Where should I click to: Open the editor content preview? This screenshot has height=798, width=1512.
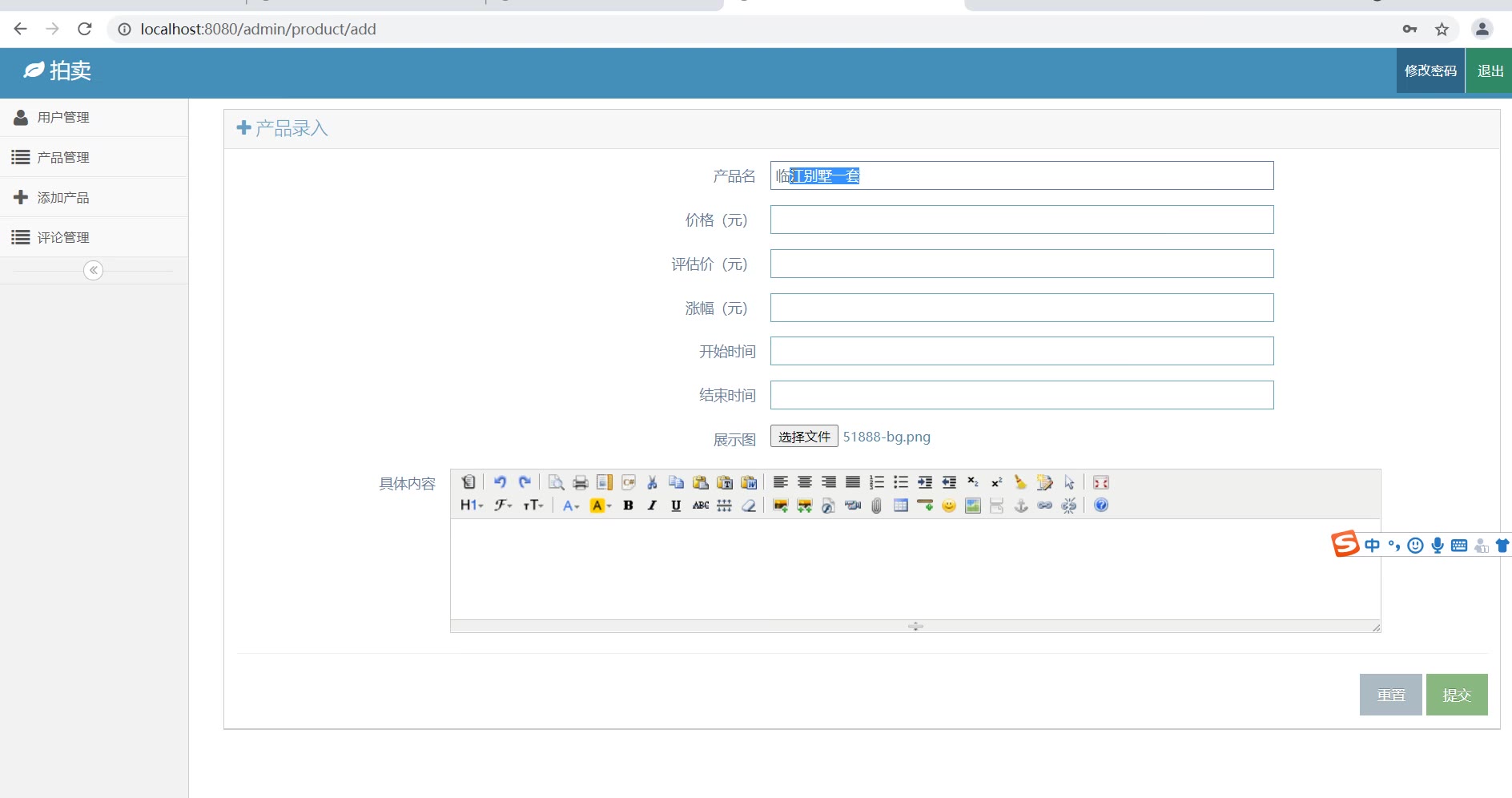click(557, 482)
